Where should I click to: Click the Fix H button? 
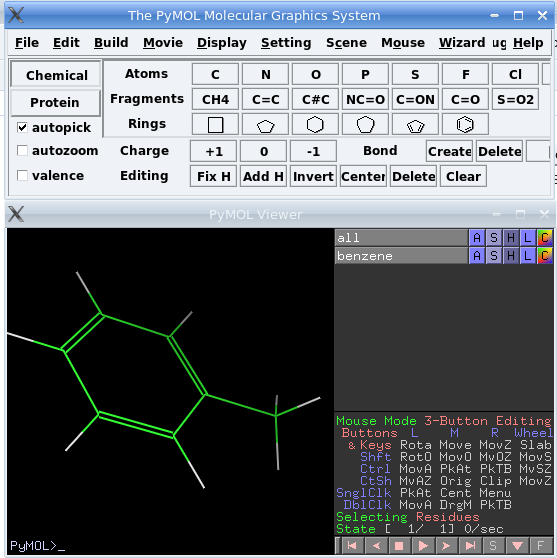pyautogui.click(x=213, y=176)
